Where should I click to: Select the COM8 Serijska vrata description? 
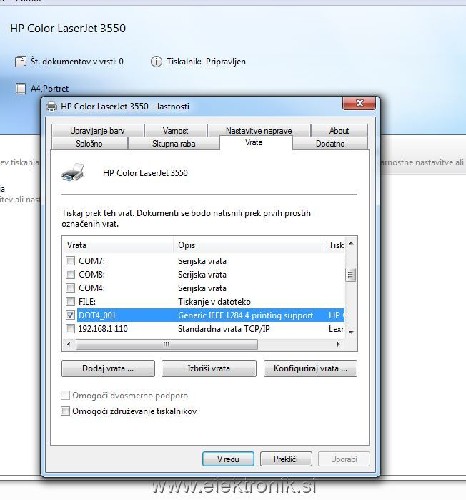point(202,275)
